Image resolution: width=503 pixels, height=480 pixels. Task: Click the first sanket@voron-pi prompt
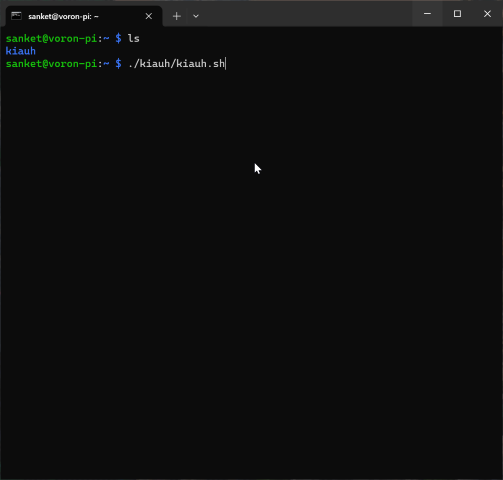(x=64, y=38)
